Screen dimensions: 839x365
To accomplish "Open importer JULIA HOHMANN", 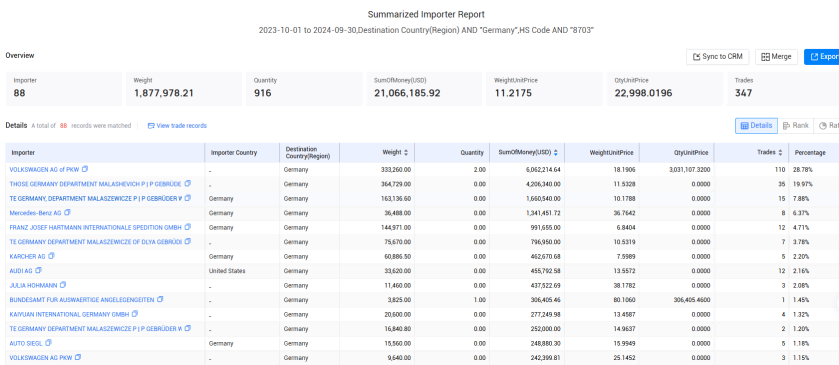I will coord(33,285).
